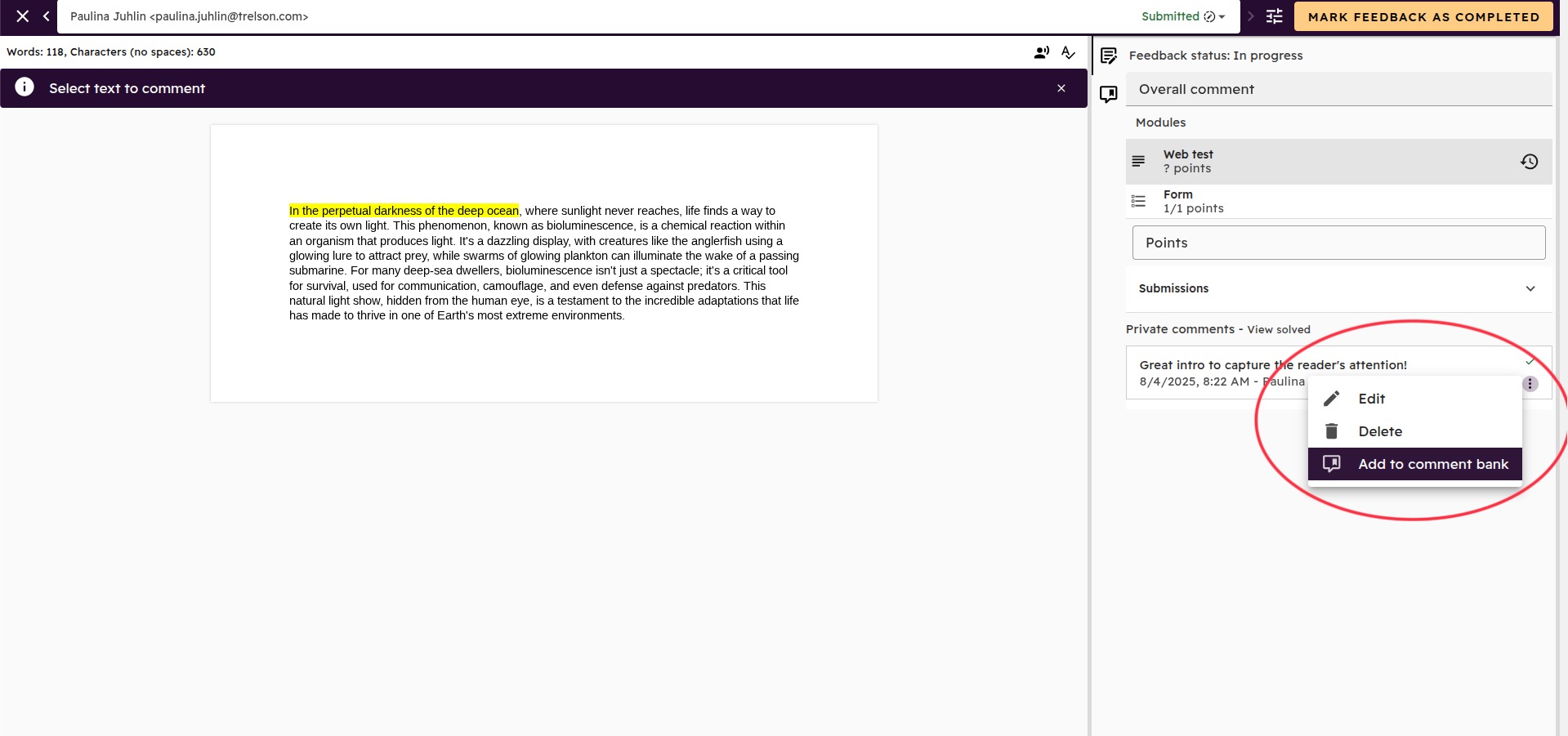Click Mark Feedback as Completed button

[x=1423, y=16]
